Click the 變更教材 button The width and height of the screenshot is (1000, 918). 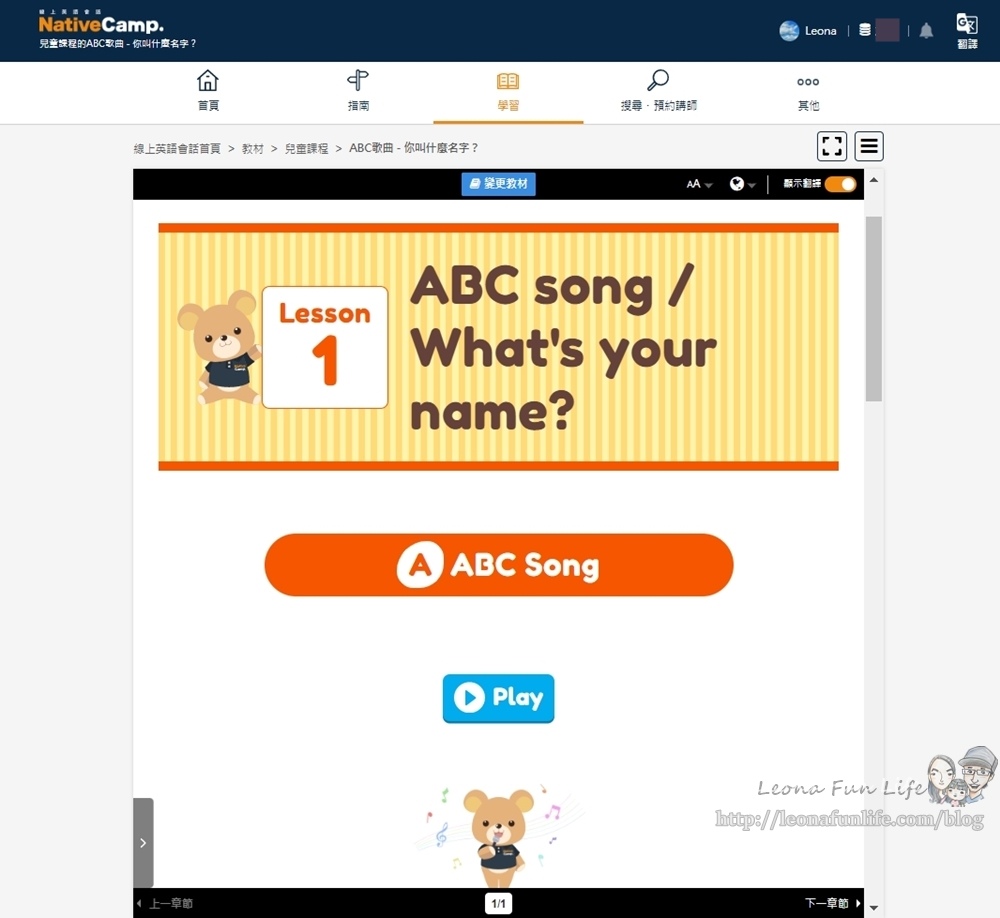click(x=499, y=184)
